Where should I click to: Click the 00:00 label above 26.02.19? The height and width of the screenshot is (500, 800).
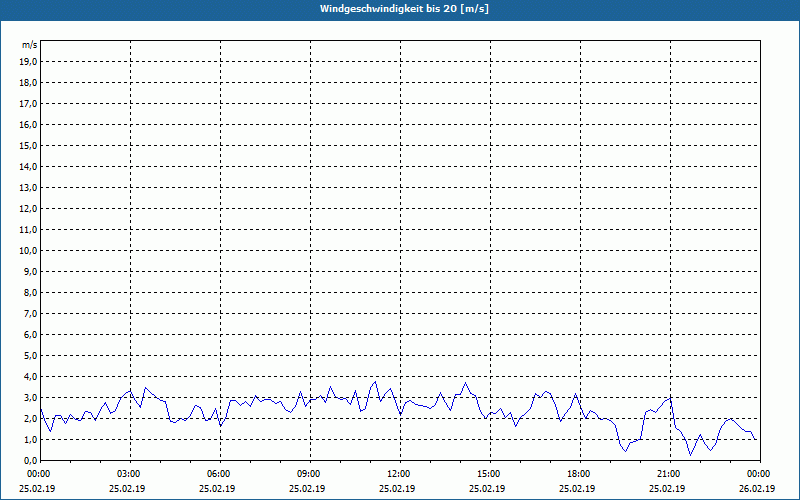(760, 474)
